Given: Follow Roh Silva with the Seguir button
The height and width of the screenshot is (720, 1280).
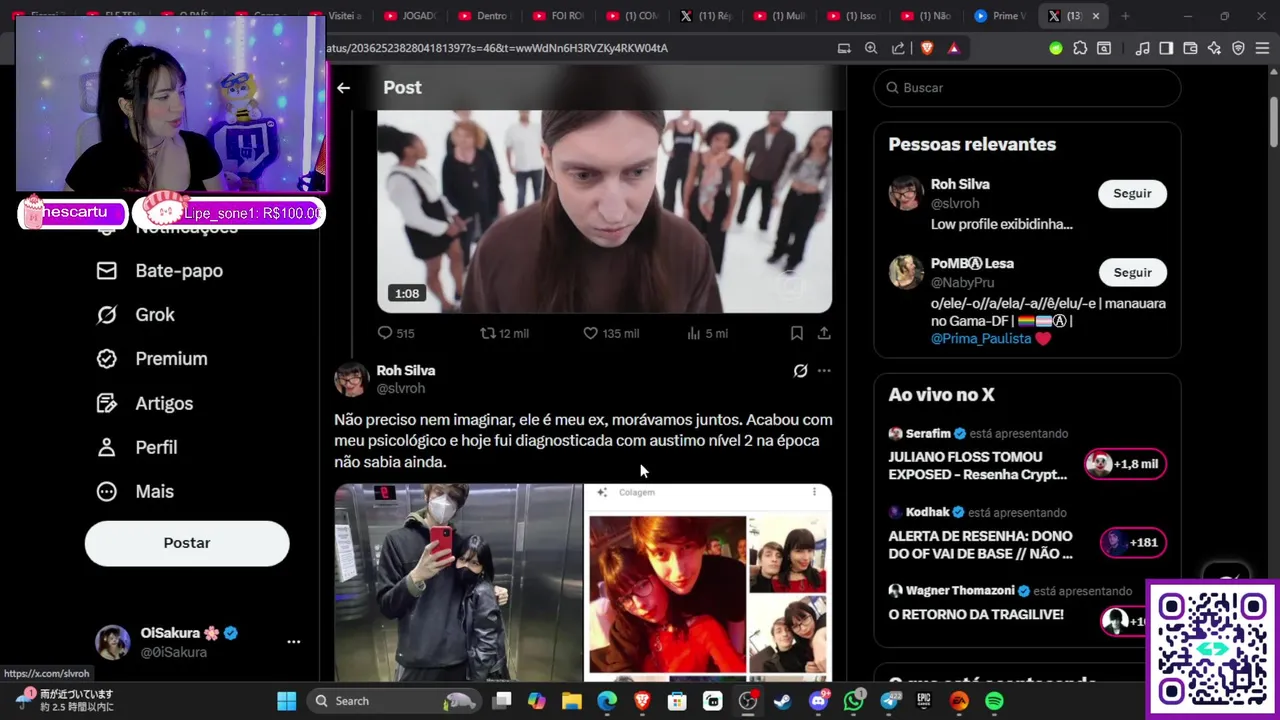Looking at the screenshot, I should pos(1132,194).
